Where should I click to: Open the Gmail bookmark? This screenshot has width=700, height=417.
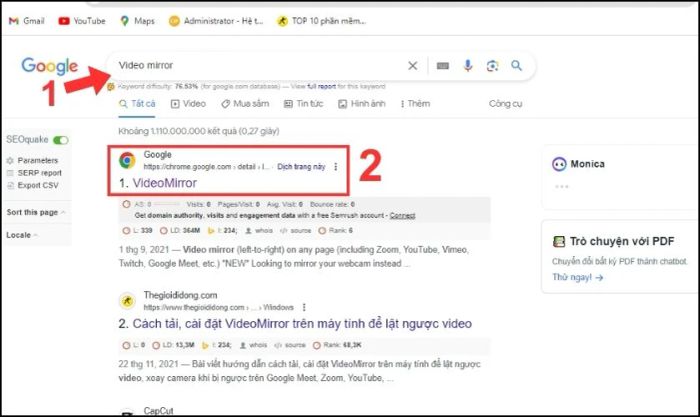(x=27, y=20)
